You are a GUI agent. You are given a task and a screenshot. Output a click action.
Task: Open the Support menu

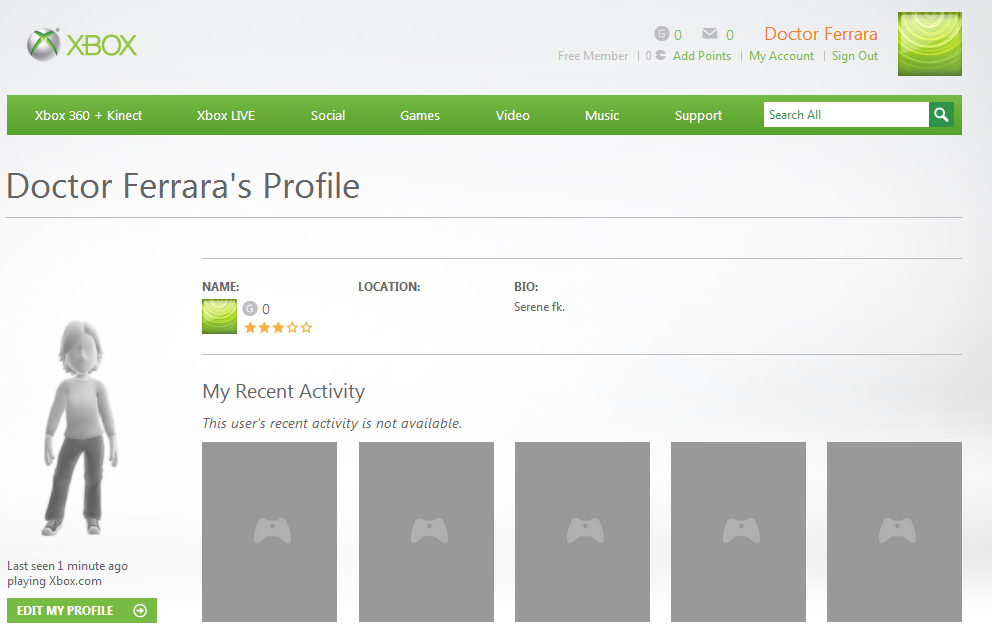click(698, 115)
